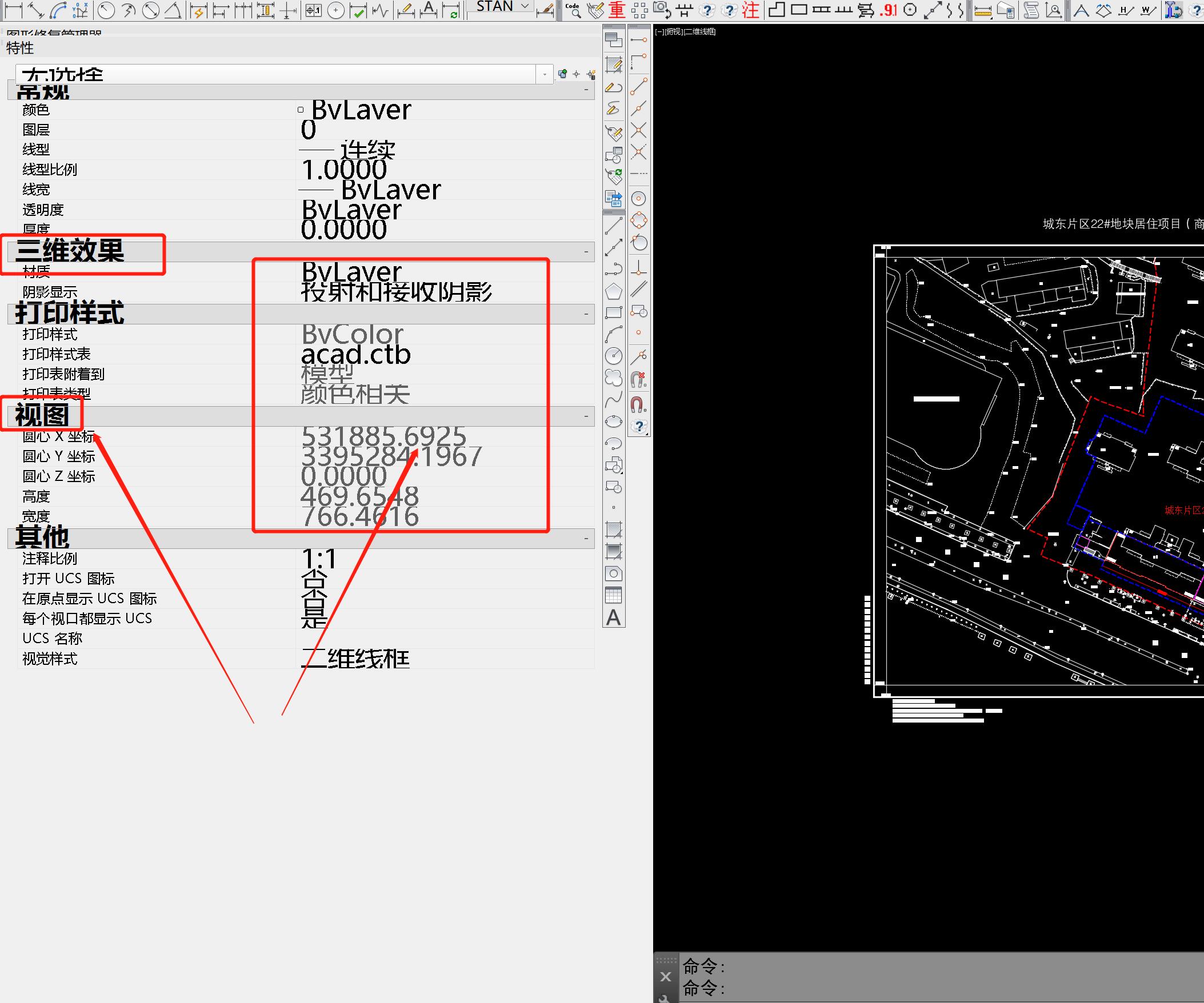Click the Select Objects icon in Properties
The width and height of the screenshot is (1204, 1003).
[x=577, y=74]
